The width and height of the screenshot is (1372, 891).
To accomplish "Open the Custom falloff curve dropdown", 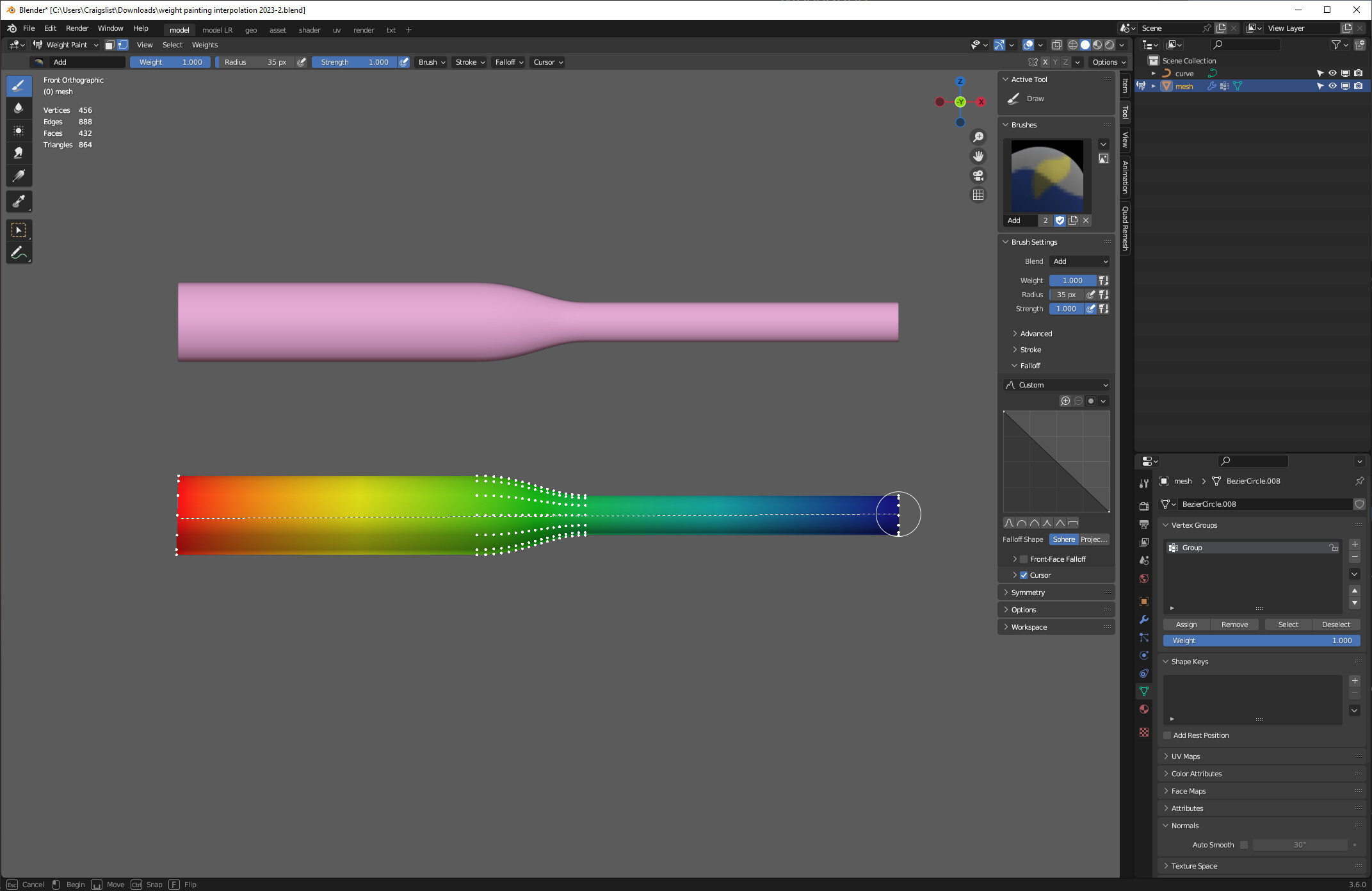I will [1056, 385].
